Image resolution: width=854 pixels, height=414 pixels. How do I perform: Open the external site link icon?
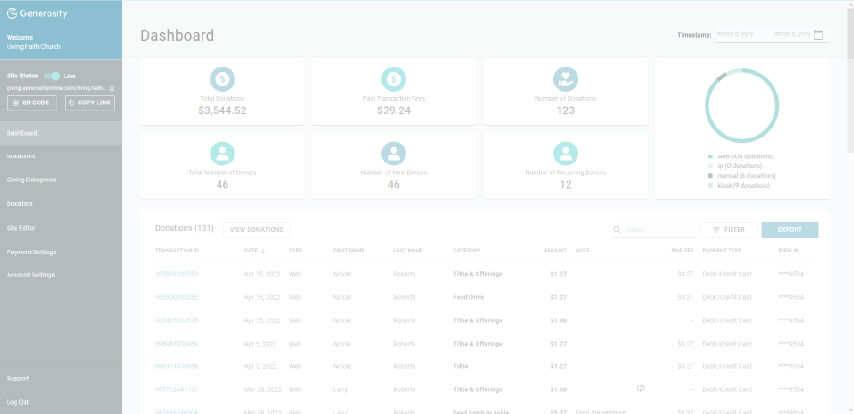[x=112, y=88]
